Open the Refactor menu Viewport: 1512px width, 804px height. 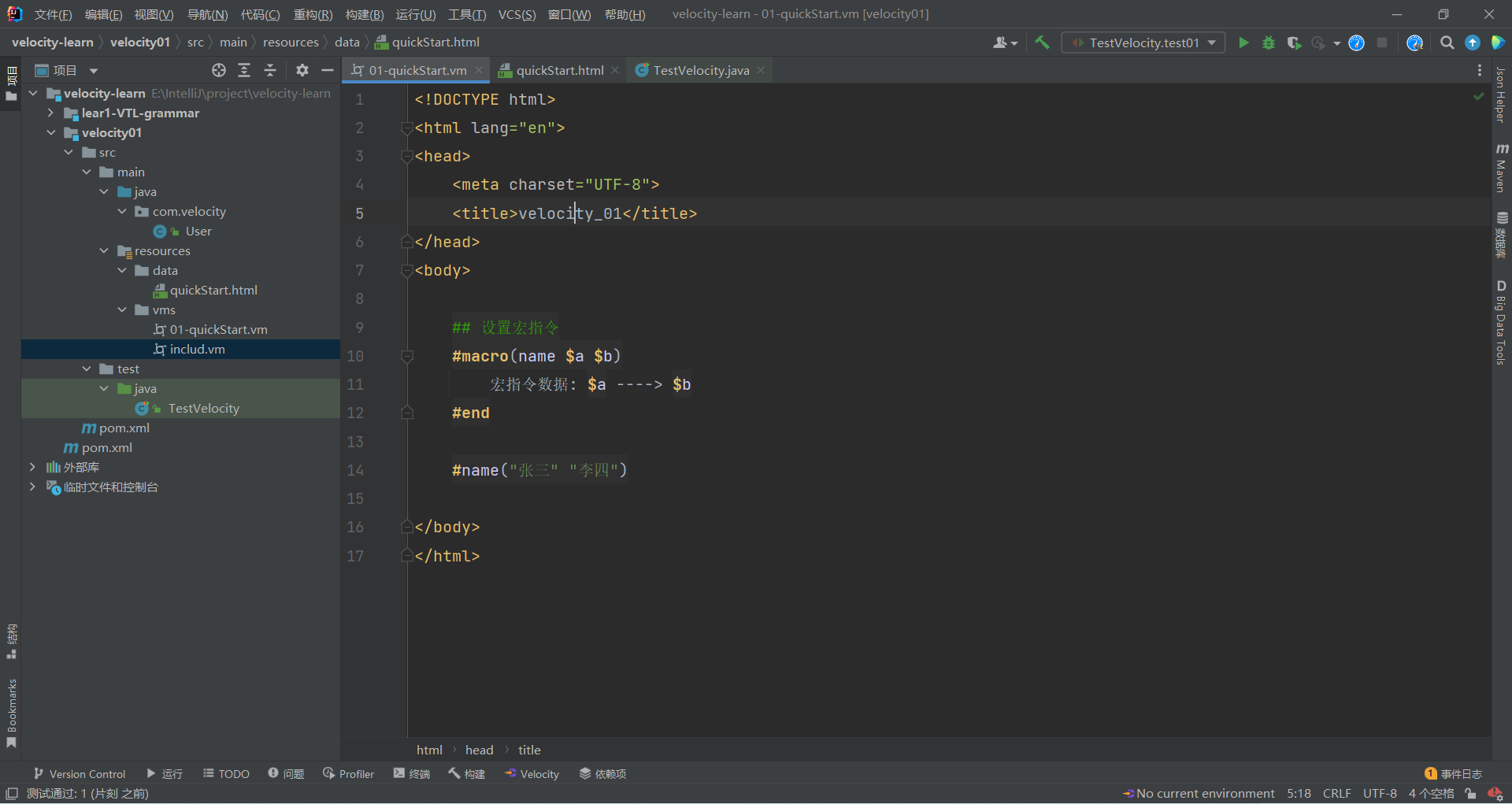tap(313, 14)
